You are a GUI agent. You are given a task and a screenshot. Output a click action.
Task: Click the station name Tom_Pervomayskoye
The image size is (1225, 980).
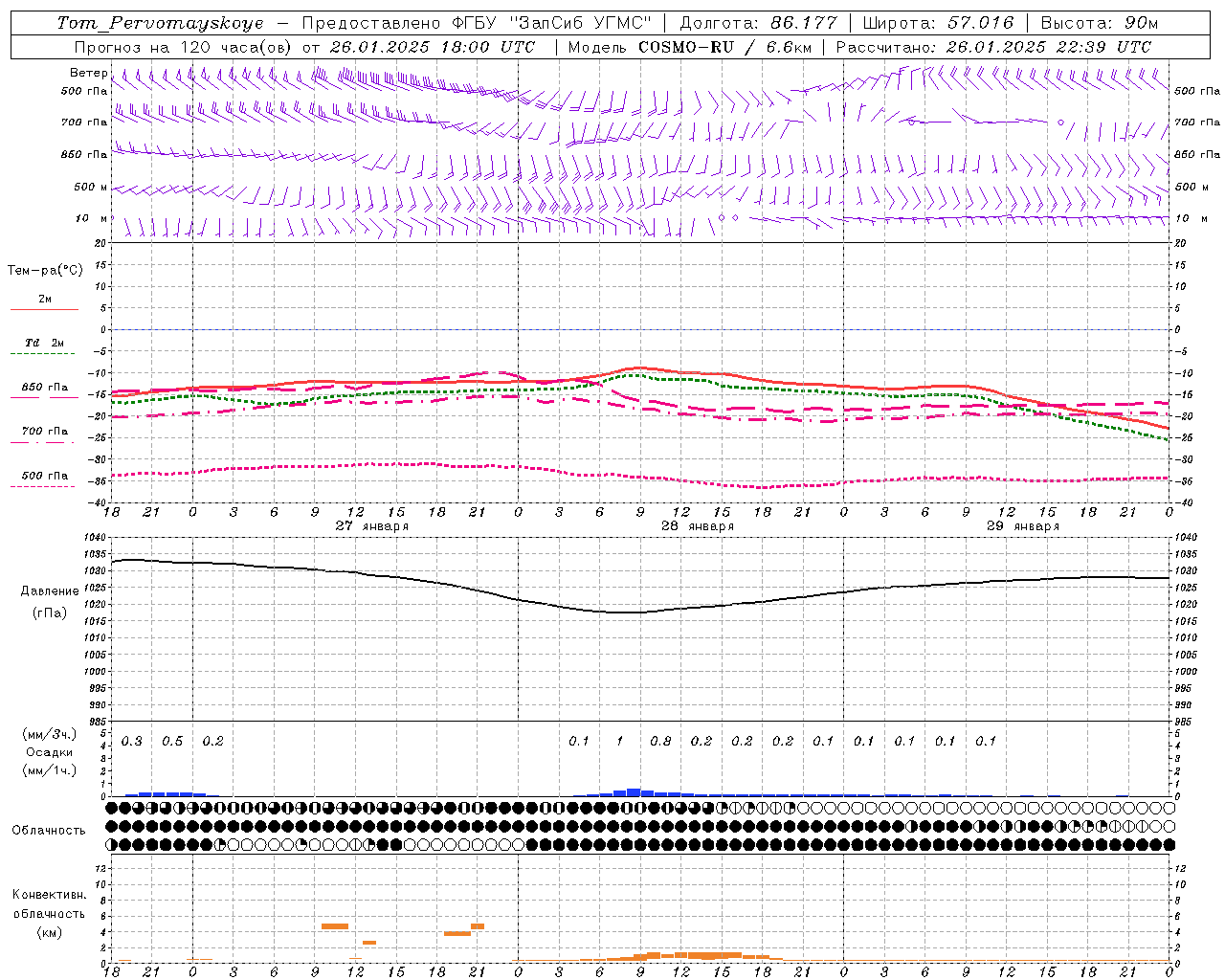point(160,23)
